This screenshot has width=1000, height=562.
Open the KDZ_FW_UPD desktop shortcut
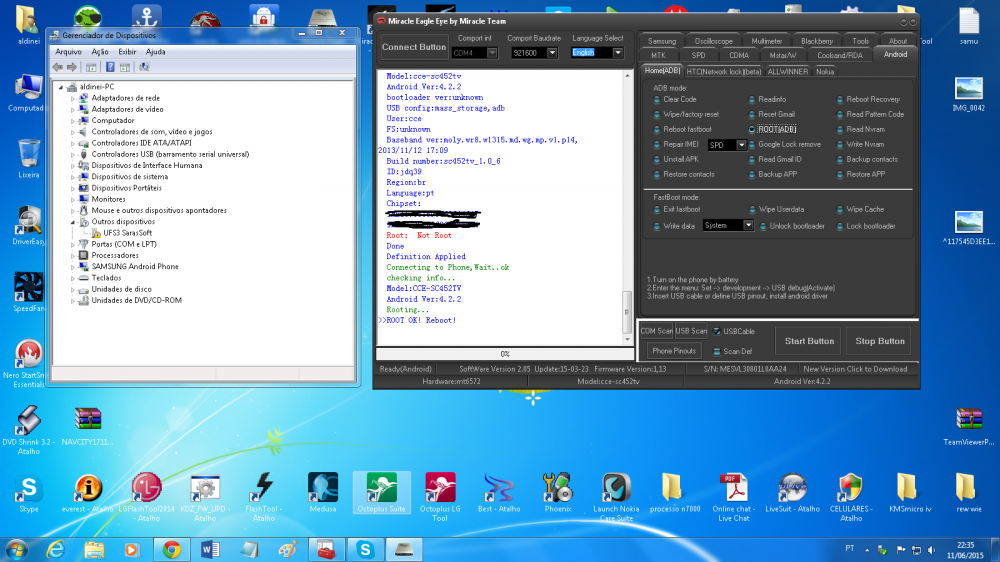pos(205,497)
